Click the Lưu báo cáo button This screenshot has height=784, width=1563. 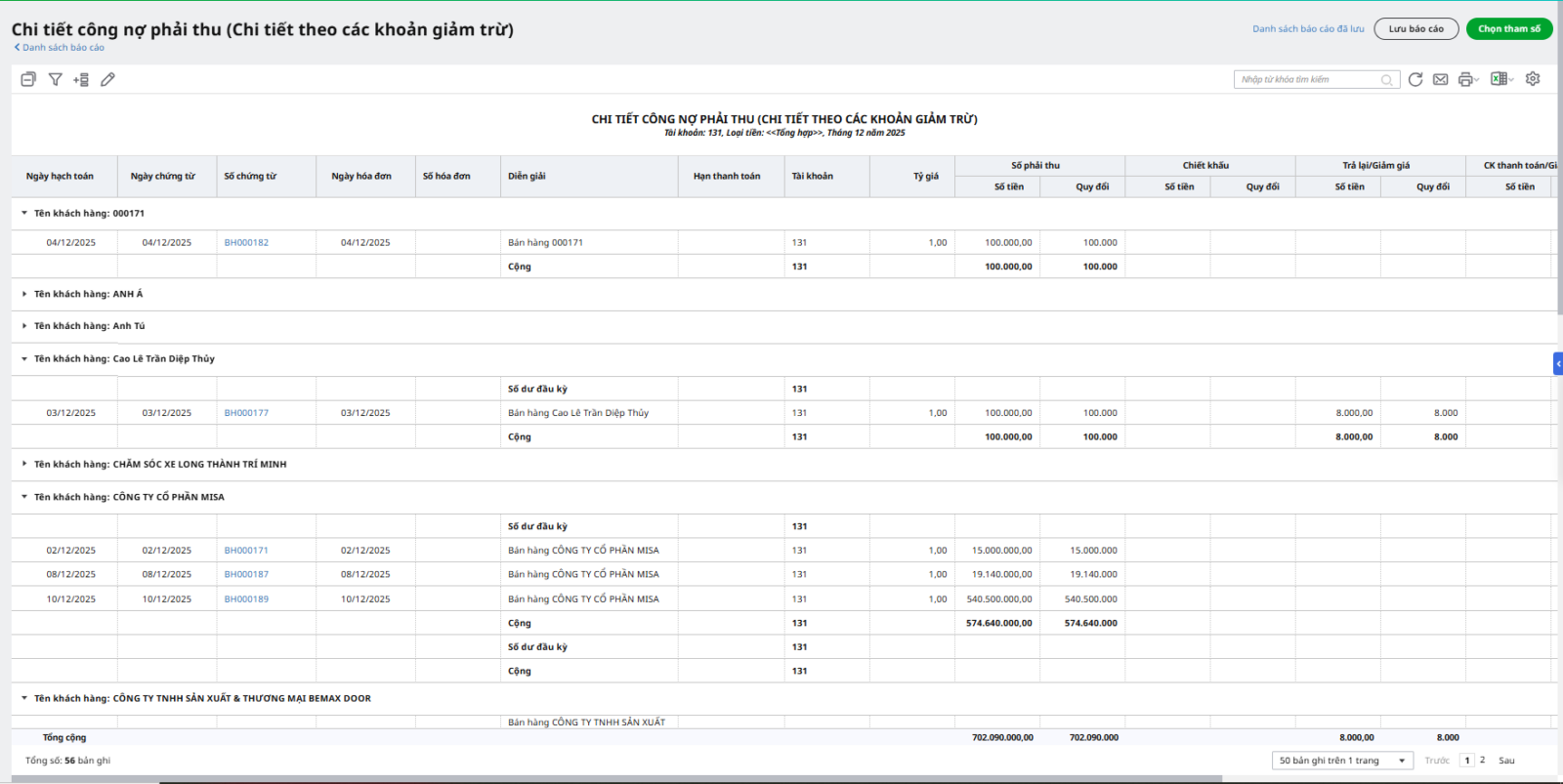(1415, 29)
